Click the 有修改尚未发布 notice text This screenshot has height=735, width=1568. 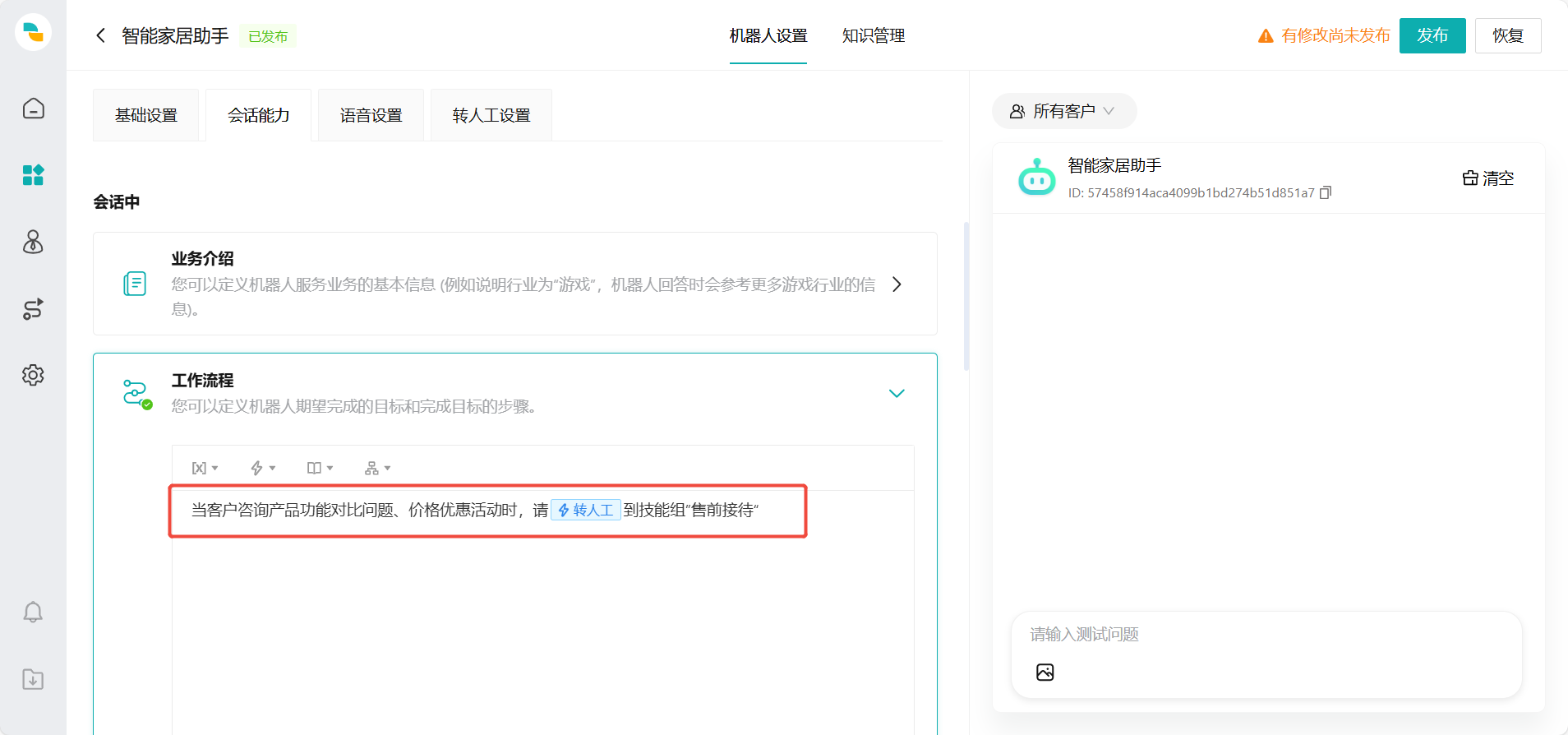(1335, 35)
